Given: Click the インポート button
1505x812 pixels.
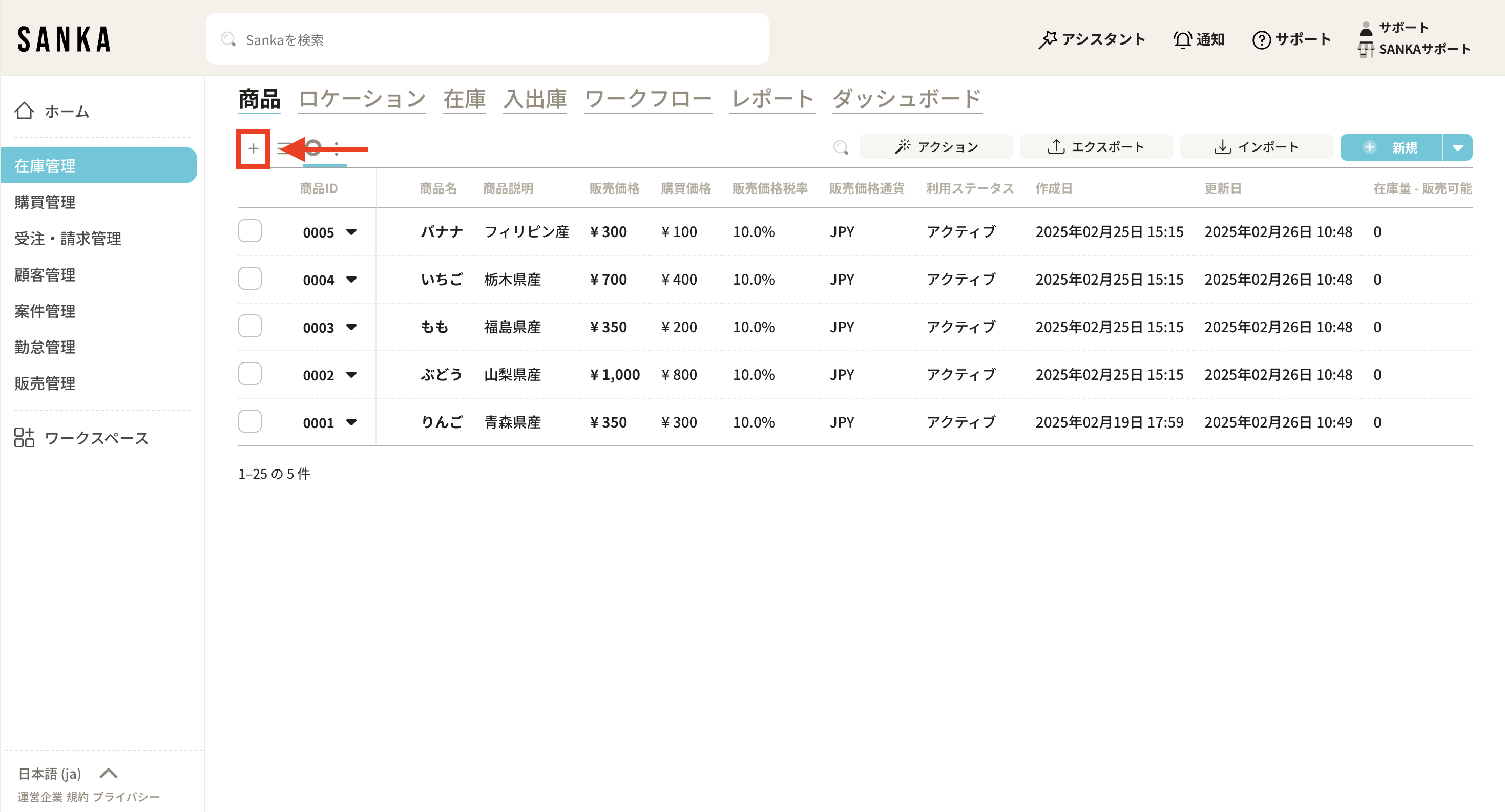Looking at the screenshot, I should click(1256, 147).
